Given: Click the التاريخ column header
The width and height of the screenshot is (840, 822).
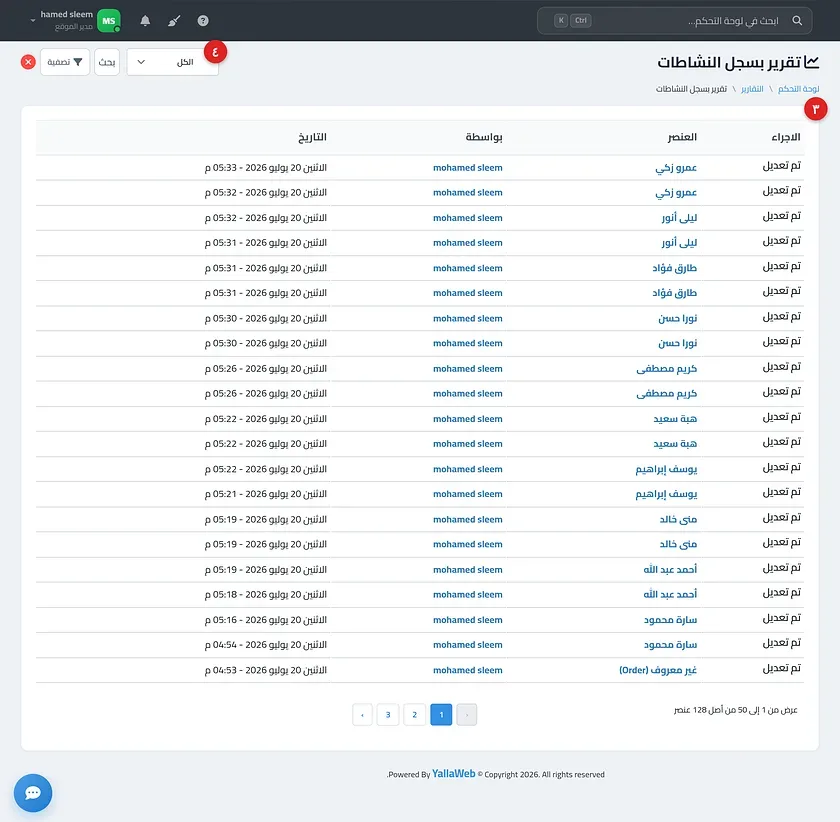Looking at the screenshot, I should coord(312,137).
